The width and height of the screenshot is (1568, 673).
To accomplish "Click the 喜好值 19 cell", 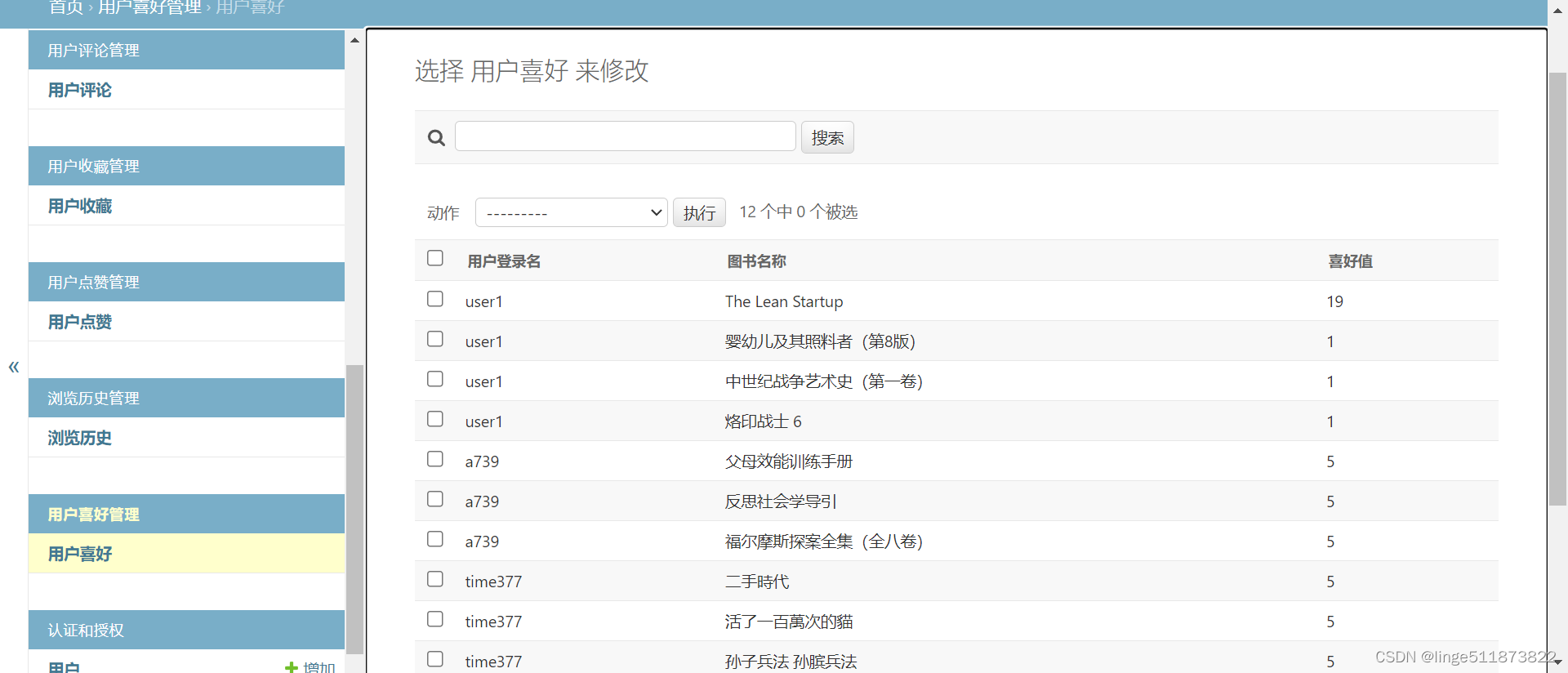I will point(1335,301).
